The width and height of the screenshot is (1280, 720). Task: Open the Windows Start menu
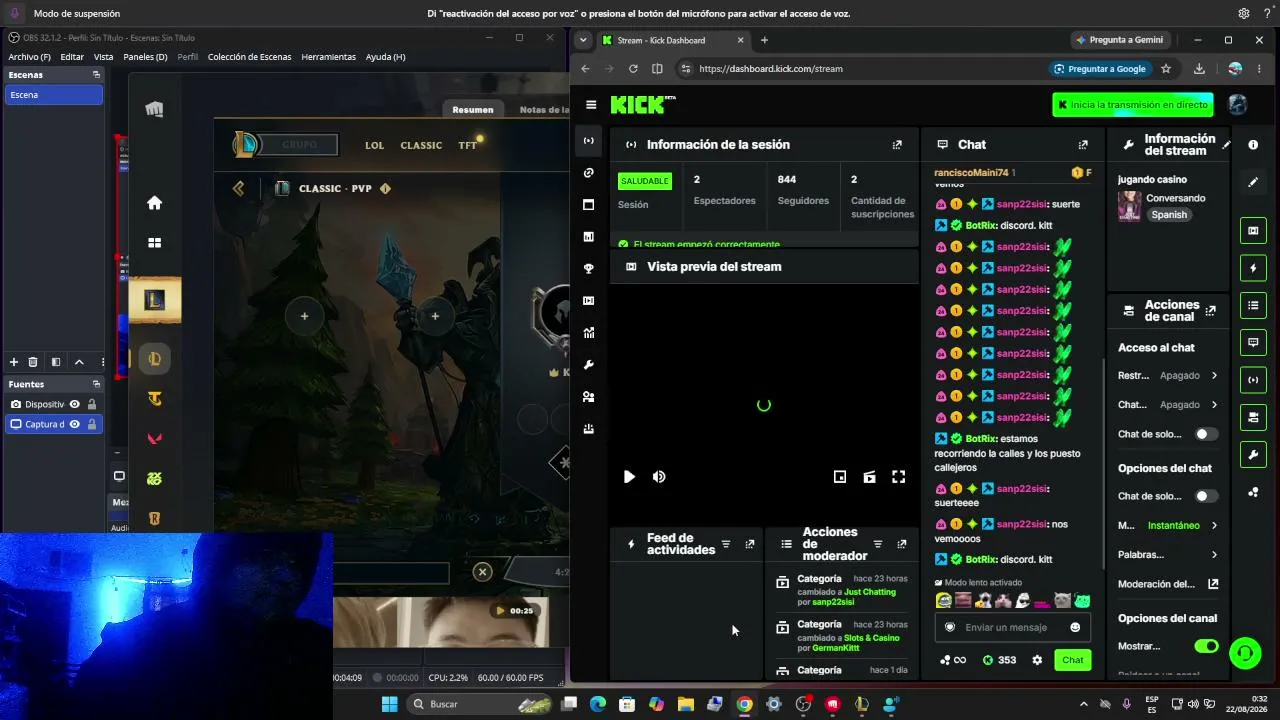pyautogui.click(x=389, y=704)
